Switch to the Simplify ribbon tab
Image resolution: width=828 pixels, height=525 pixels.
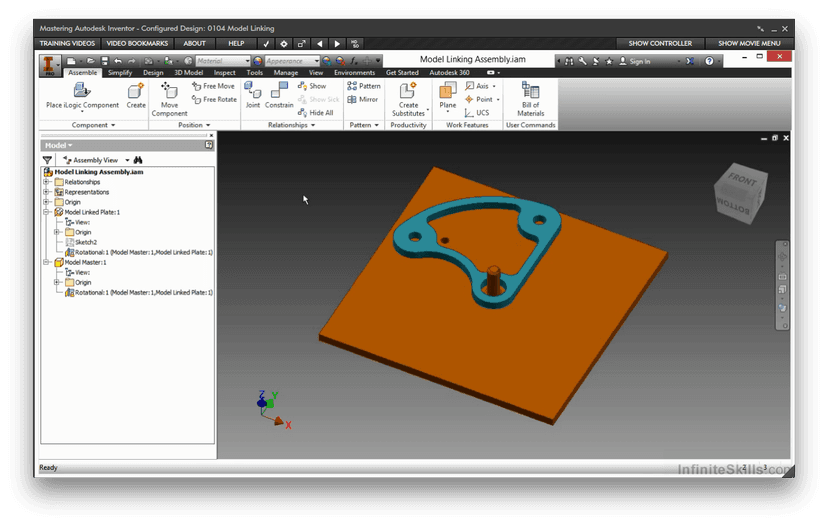(120, 72)
